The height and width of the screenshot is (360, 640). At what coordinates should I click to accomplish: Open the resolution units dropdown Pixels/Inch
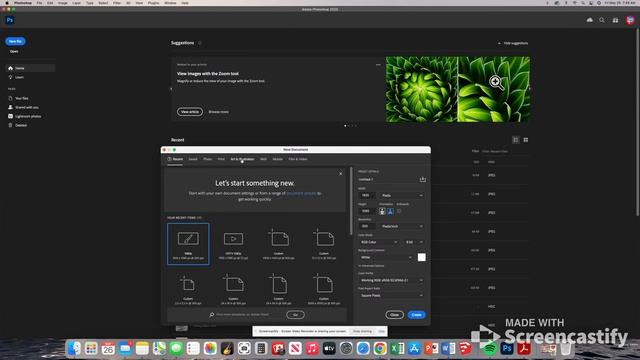pyautogui.click(x=402, y=226)
